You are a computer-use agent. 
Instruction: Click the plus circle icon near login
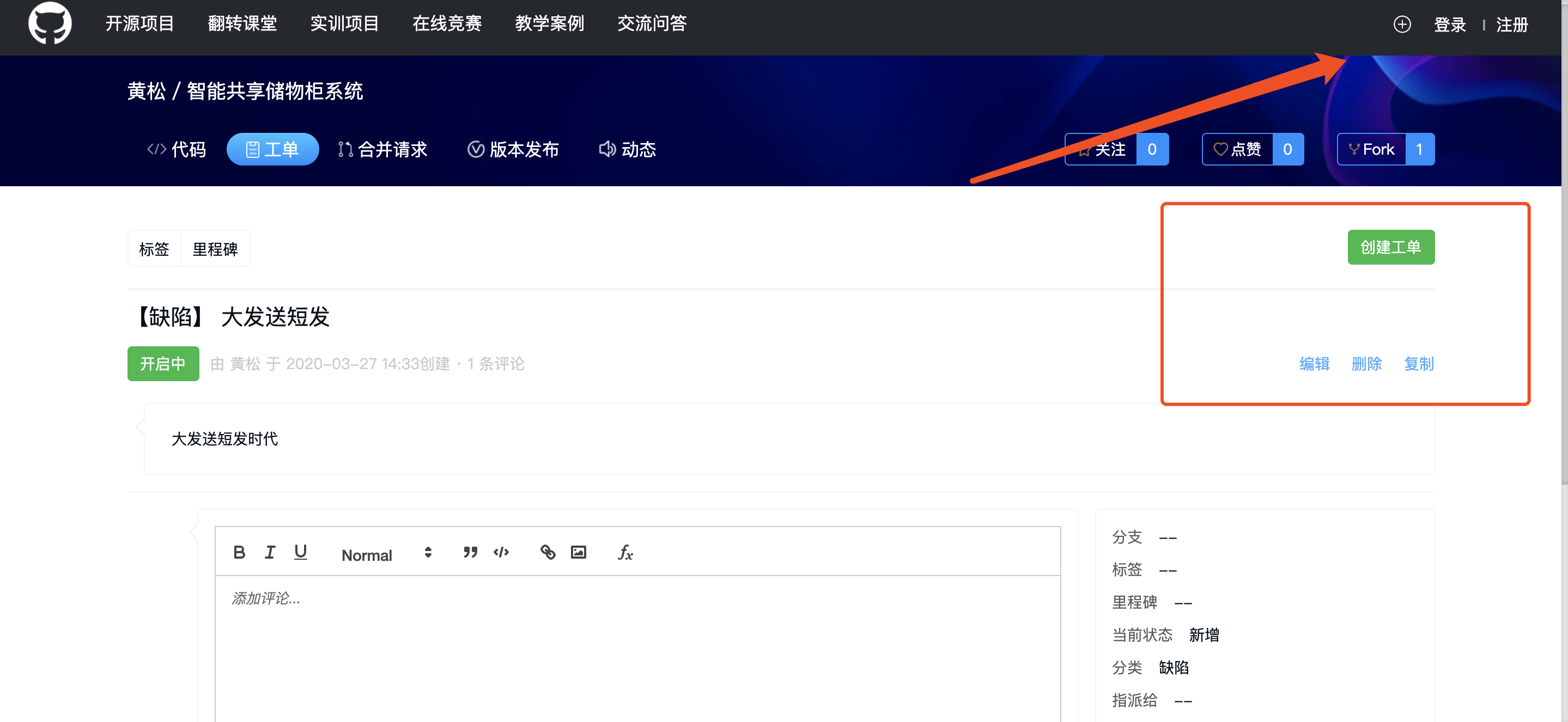[x=1402, y=25]
